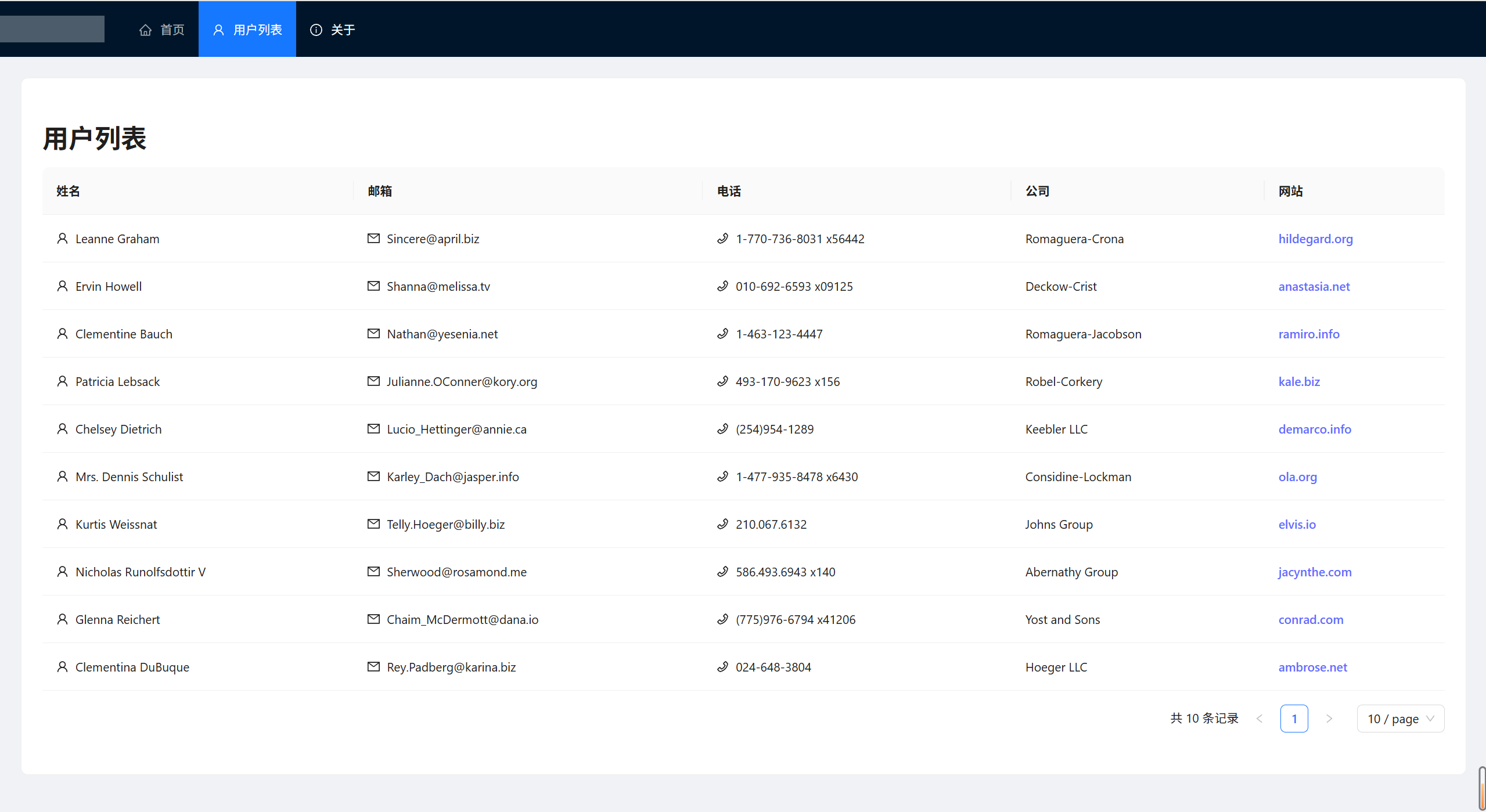The height and width of the screenshot is (812, 1486).
Task: Click the phone icon beside 210.067.6132
Action: [x=722, y=524]
